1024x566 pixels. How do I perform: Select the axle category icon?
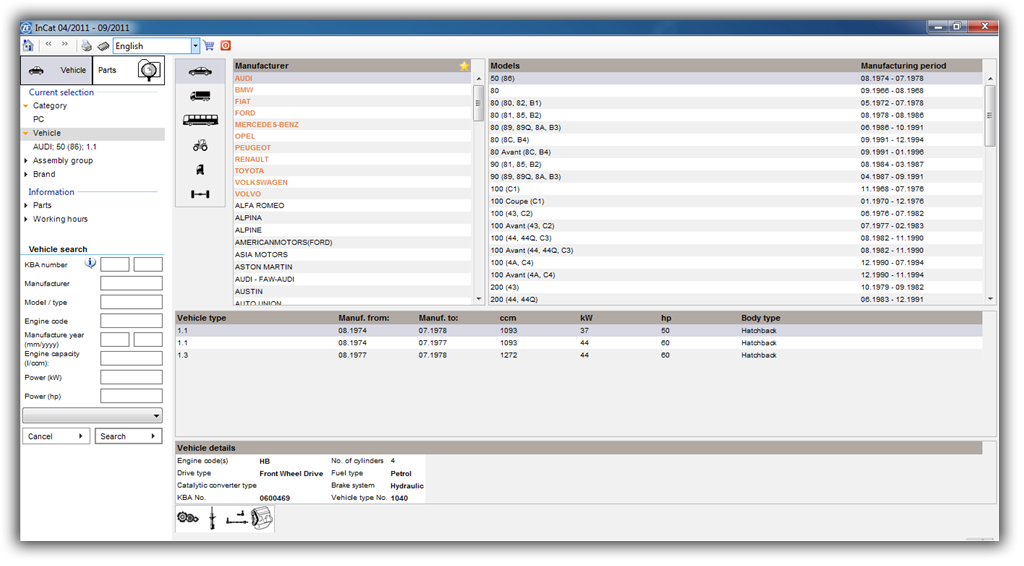[x=200, y=194]
